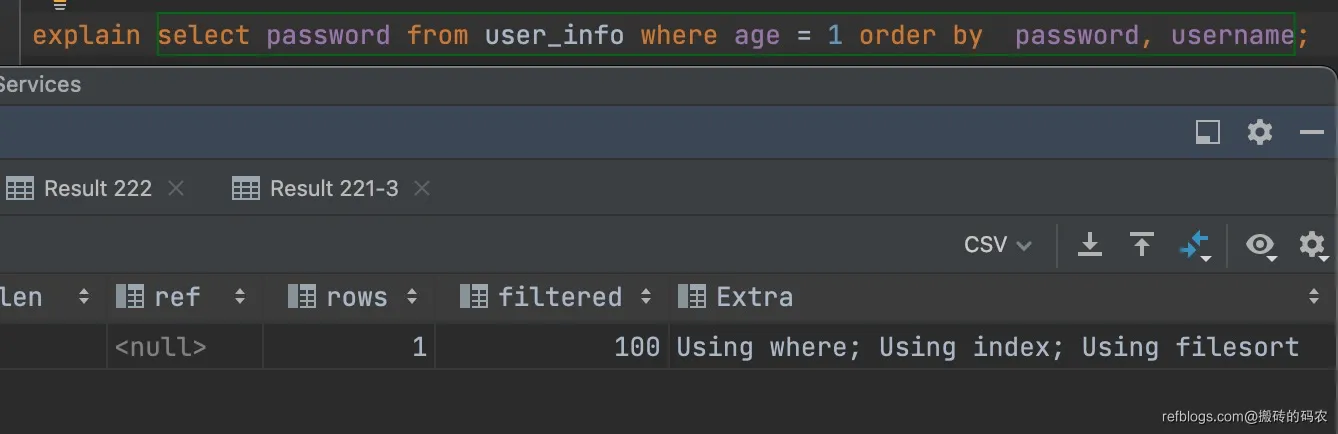This screenshot has width=1338, height=434.
Task: Open the Result 221-3 tab
Action: click(x=333, y=188)
